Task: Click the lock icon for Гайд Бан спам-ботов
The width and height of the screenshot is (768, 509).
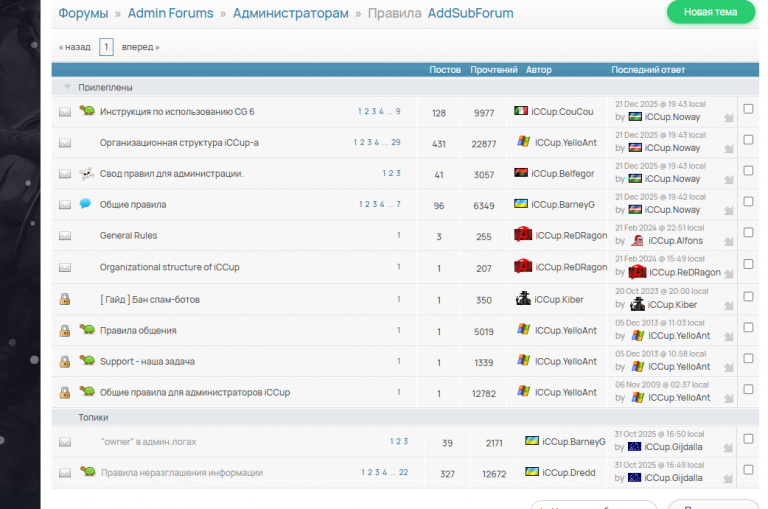Action: click(x=65, y=299)
